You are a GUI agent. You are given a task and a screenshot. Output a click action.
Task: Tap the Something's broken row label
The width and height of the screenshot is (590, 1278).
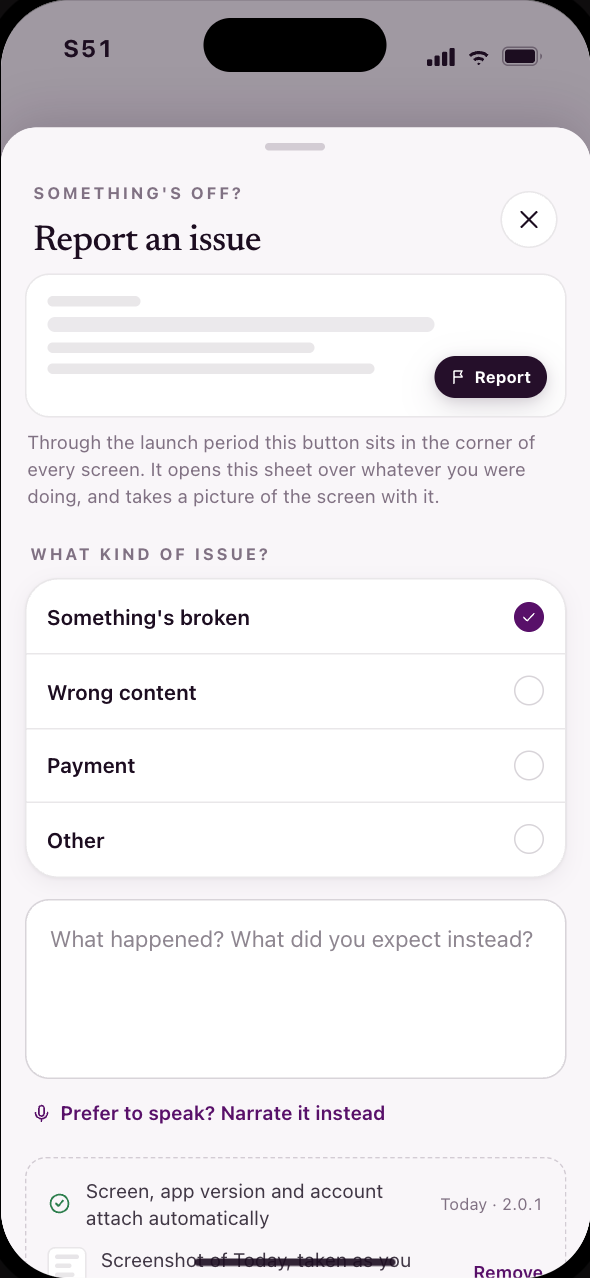(148, 618)
